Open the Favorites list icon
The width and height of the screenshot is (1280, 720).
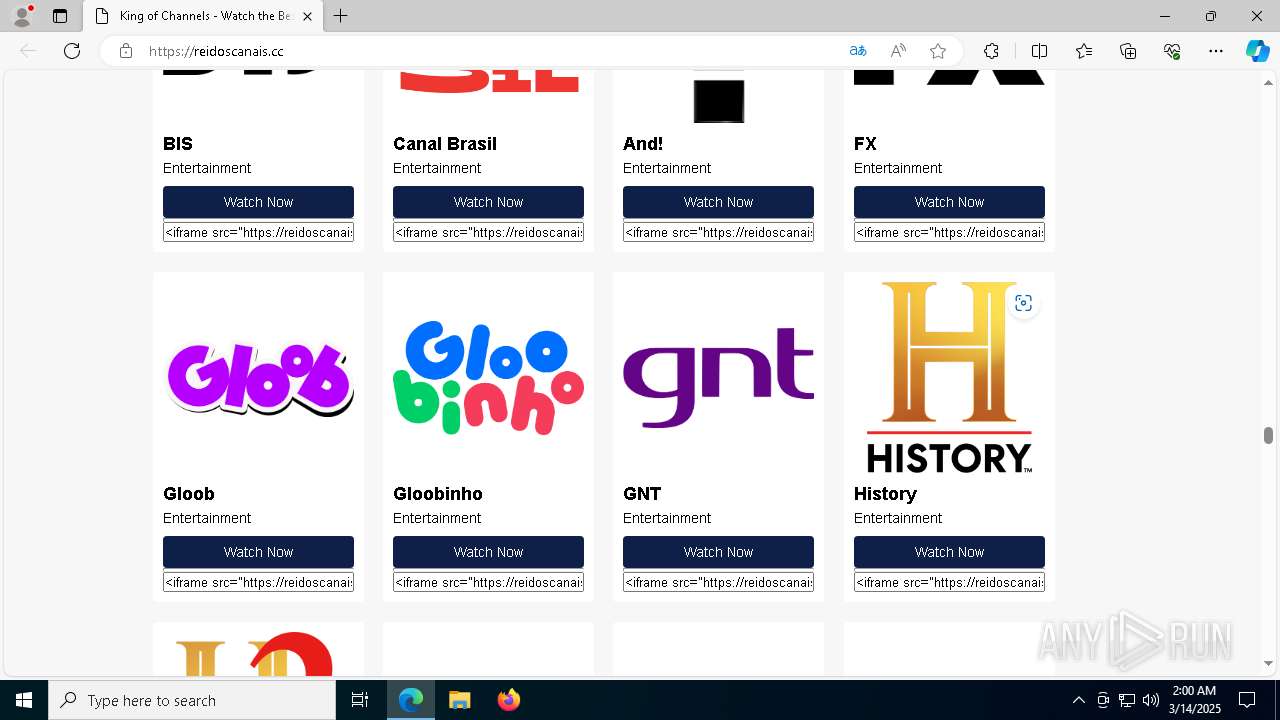click(x=1084, y=51)
